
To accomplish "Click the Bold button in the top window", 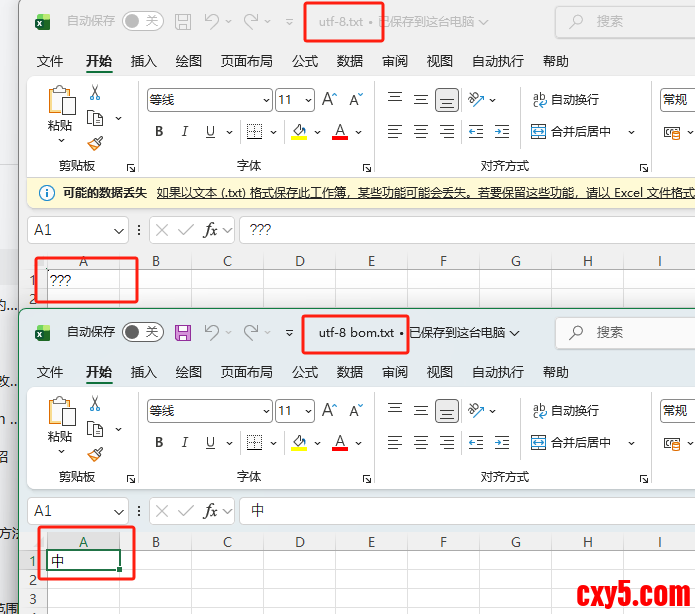I will 159,132.
